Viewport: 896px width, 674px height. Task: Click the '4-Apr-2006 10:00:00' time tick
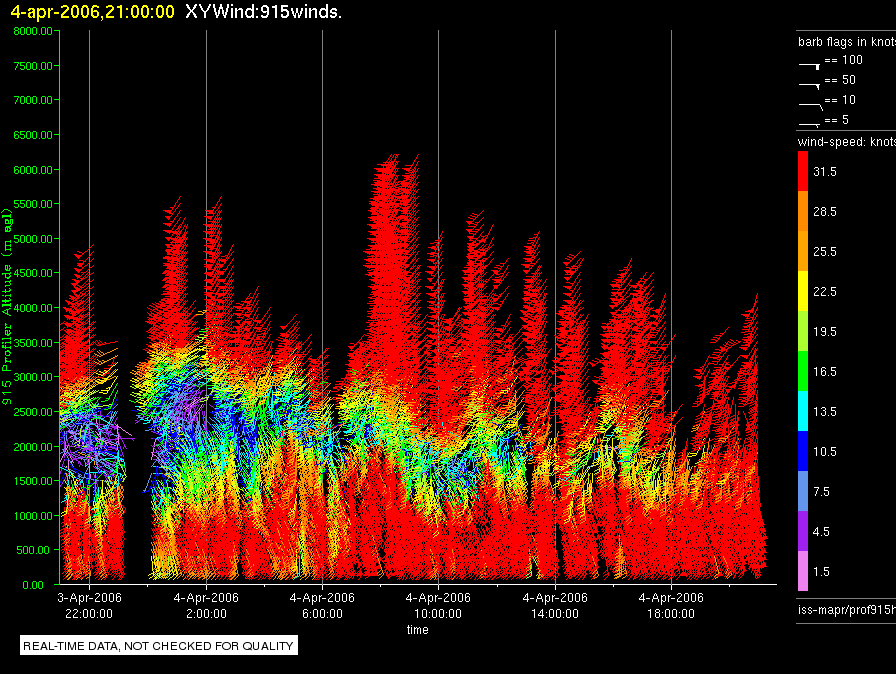point(438,605)
